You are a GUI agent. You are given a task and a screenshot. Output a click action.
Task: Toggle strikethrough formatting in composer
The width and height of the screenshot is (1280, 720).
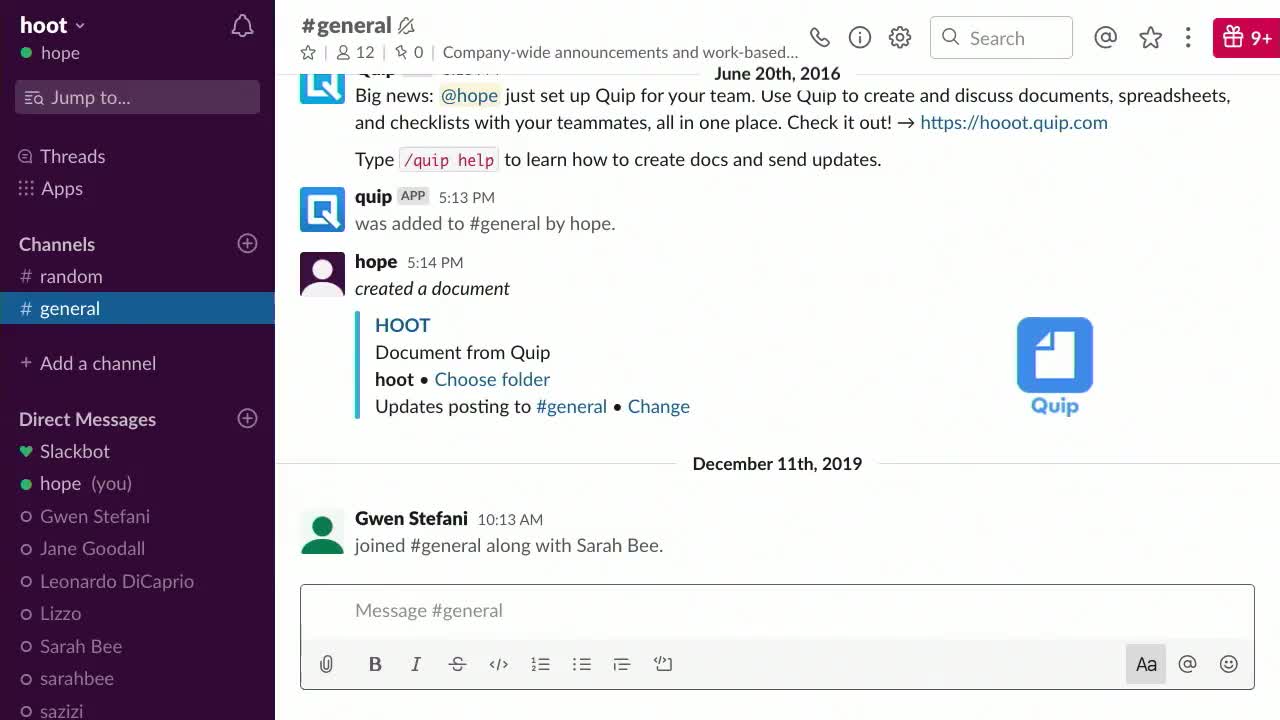(x=457, y=664)
